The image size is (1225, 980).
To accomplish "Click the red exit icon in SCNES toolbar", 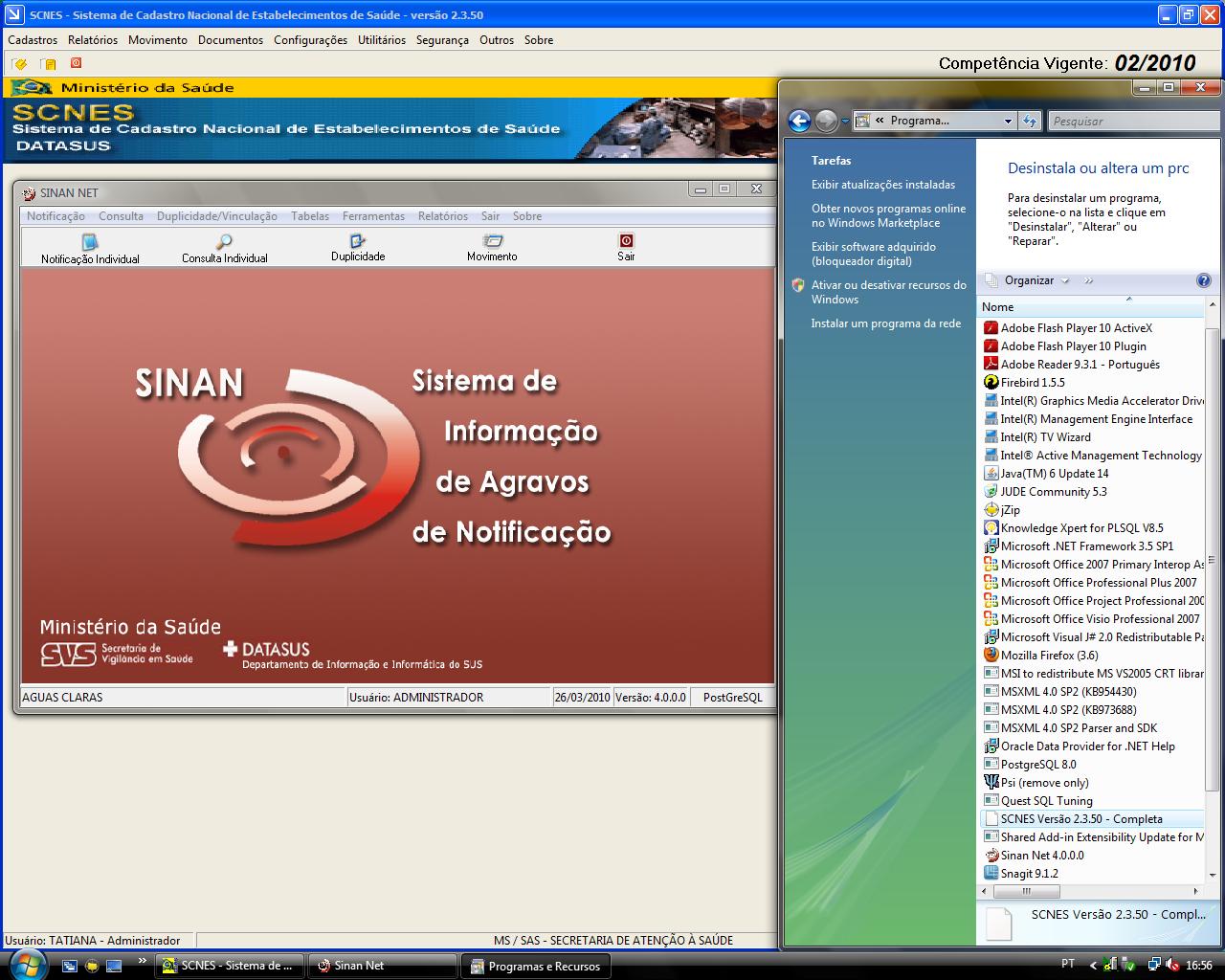I will click(x=76, y=63).
